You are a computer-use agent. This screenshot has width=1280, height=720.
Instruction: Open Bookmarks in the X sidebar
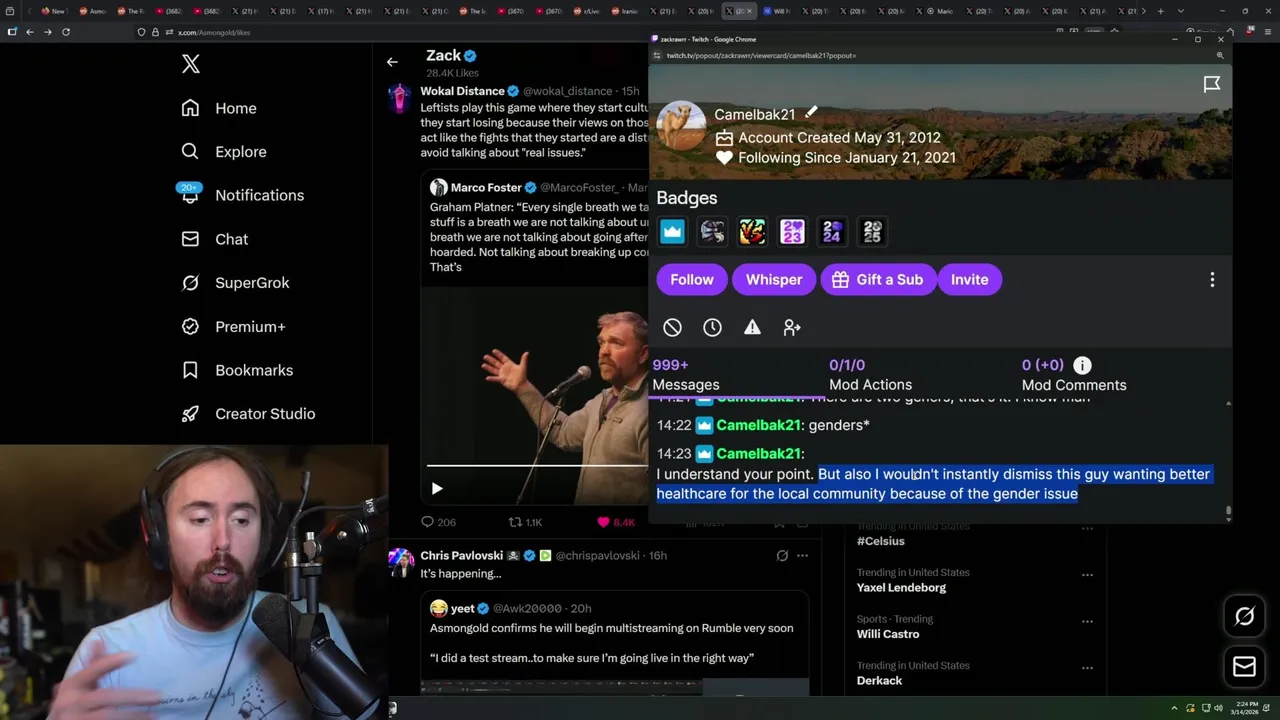(237, 370)
